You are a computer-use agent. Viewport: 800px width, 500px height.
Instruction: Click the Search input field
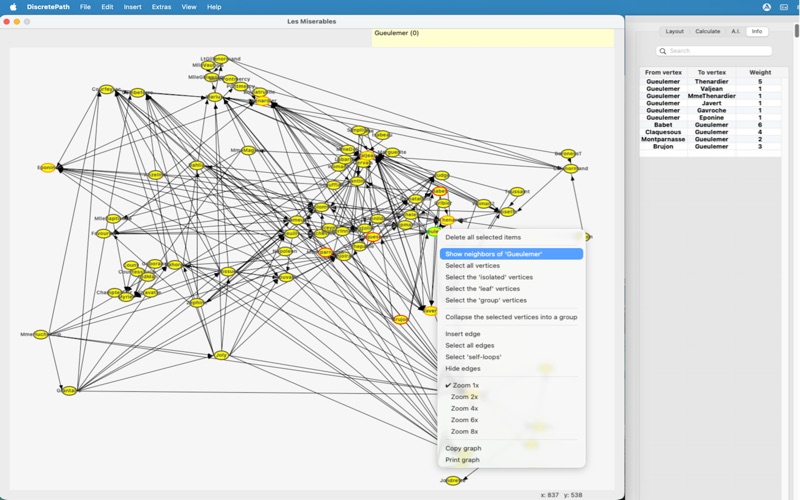point(714,51)
